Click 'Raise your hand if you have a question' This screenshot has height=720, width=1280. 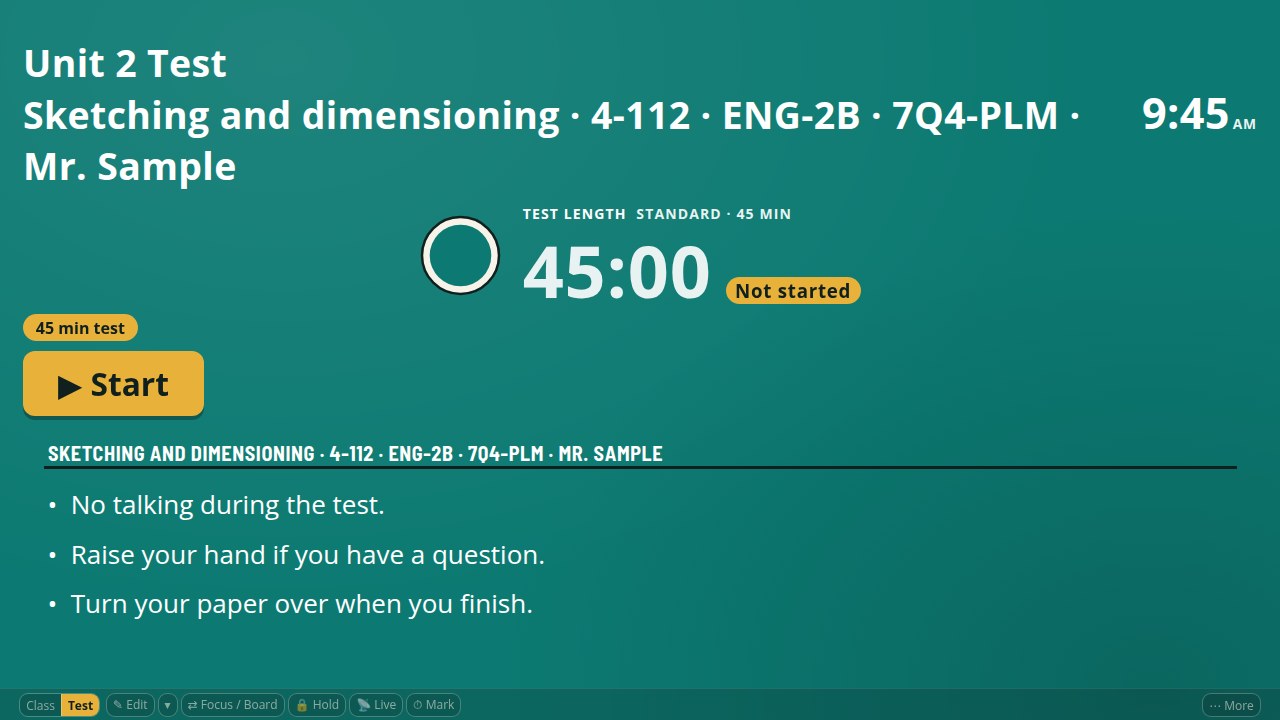point(308,555)
